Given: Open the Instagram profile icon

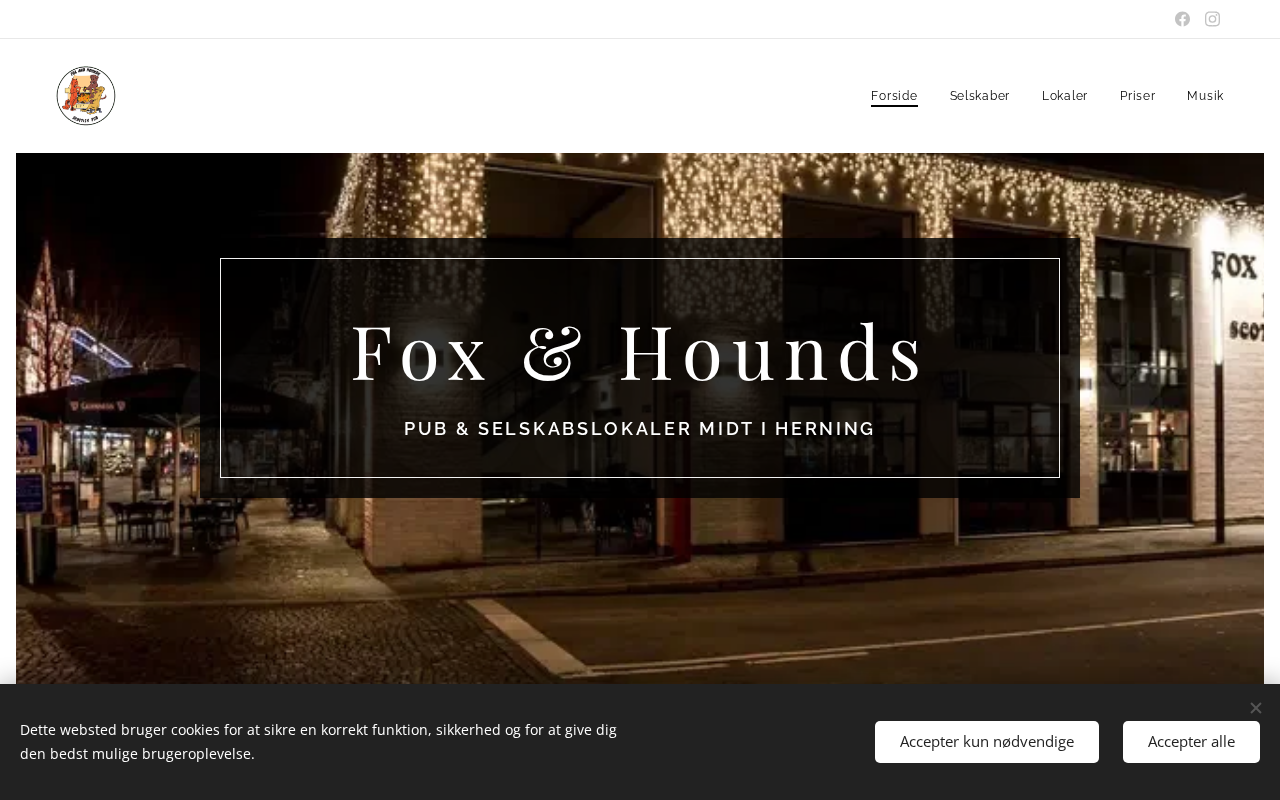Looking at the screenshot, I should [x=1212, y=19].
